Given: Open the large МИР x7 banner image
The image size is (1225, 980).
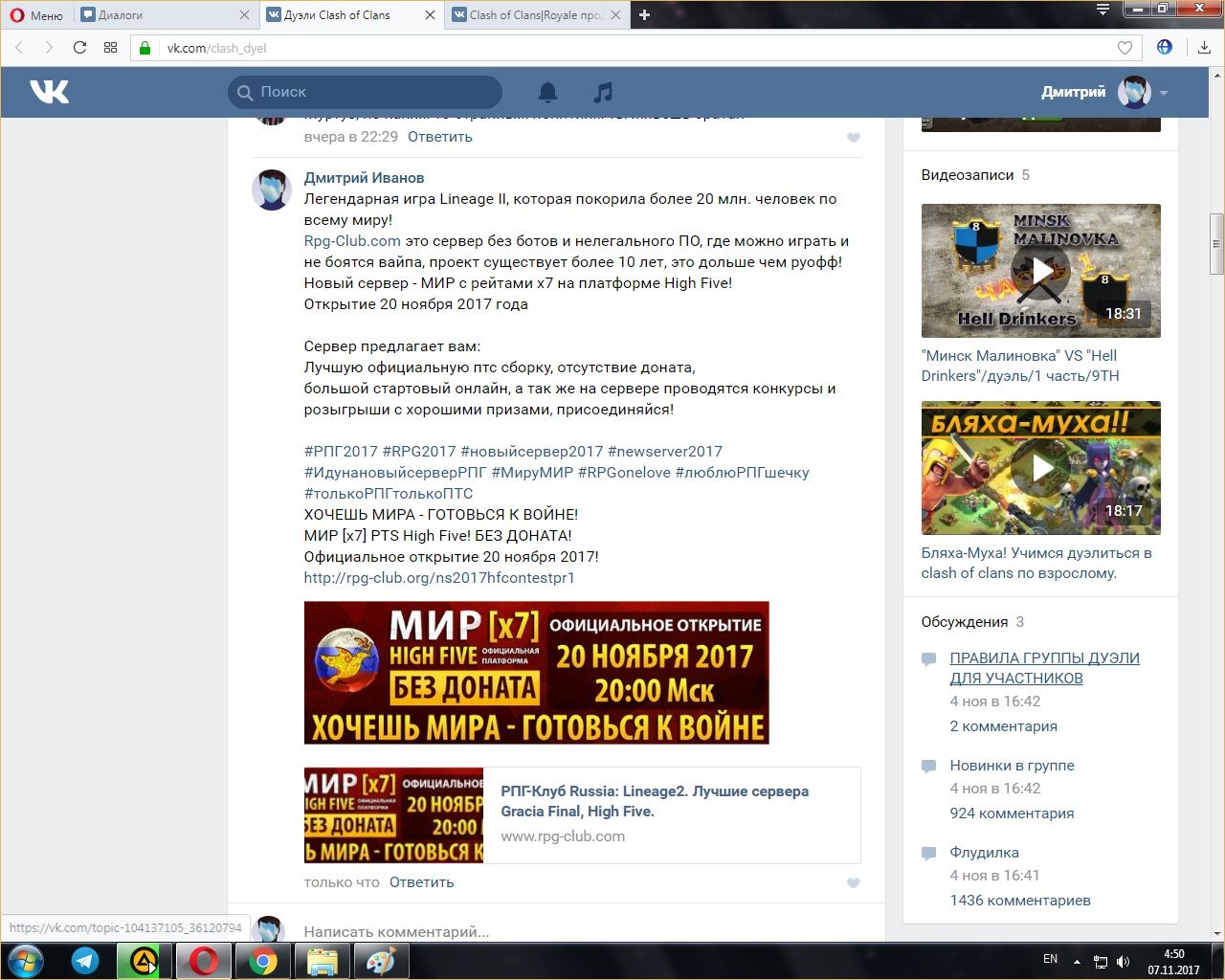Looking at the screenshot, I should (x=536, y=673).
